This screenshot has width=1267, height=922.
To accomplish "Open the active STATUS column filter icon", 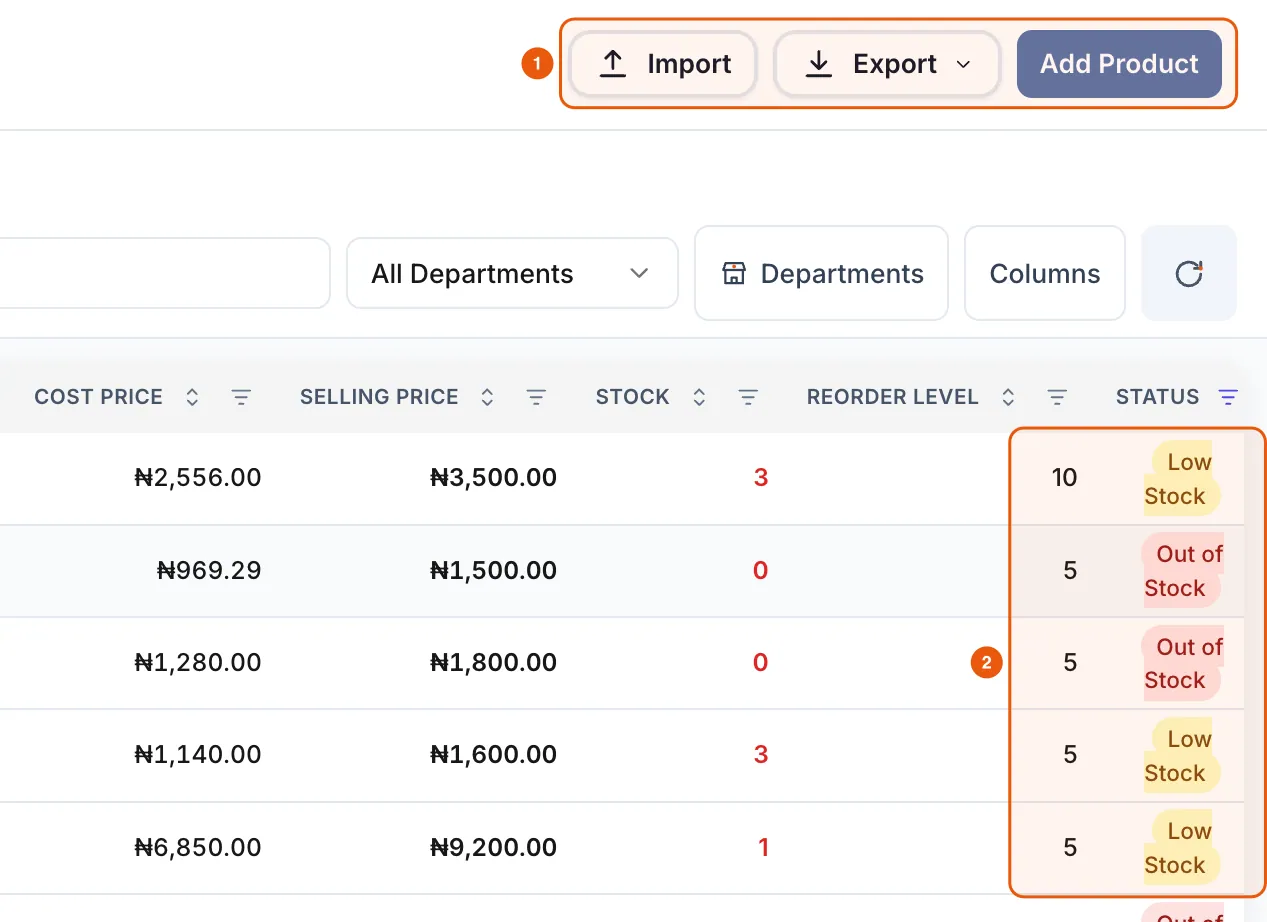I will point(1228,397).
